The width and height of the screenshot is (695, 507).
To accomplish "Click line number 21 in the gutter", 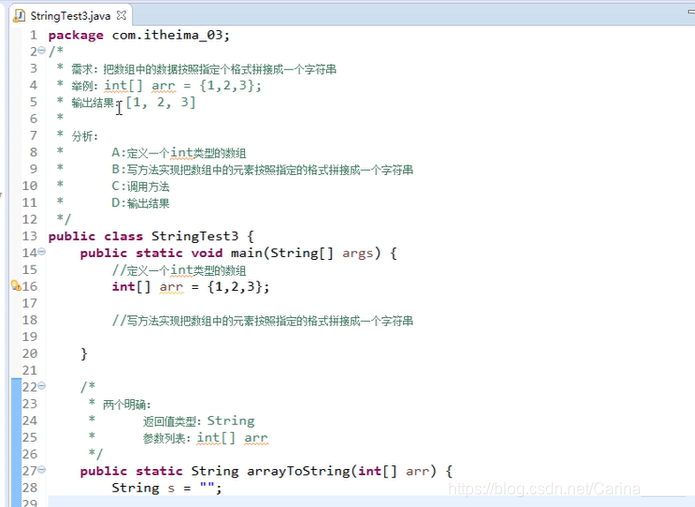I will (x=30, y=370).
